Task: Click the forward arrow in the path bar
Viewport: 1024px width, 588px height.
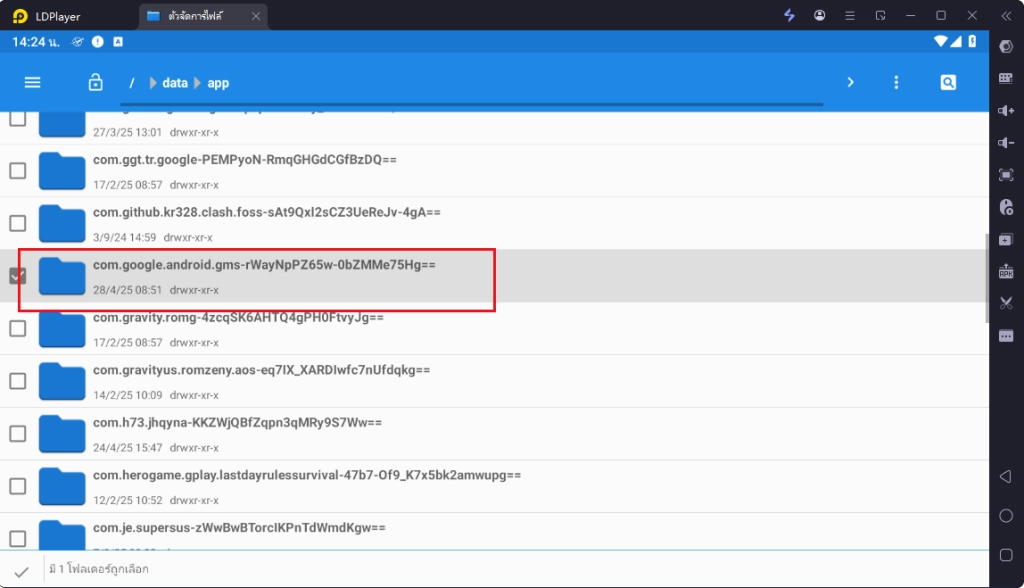Action: 850,82
